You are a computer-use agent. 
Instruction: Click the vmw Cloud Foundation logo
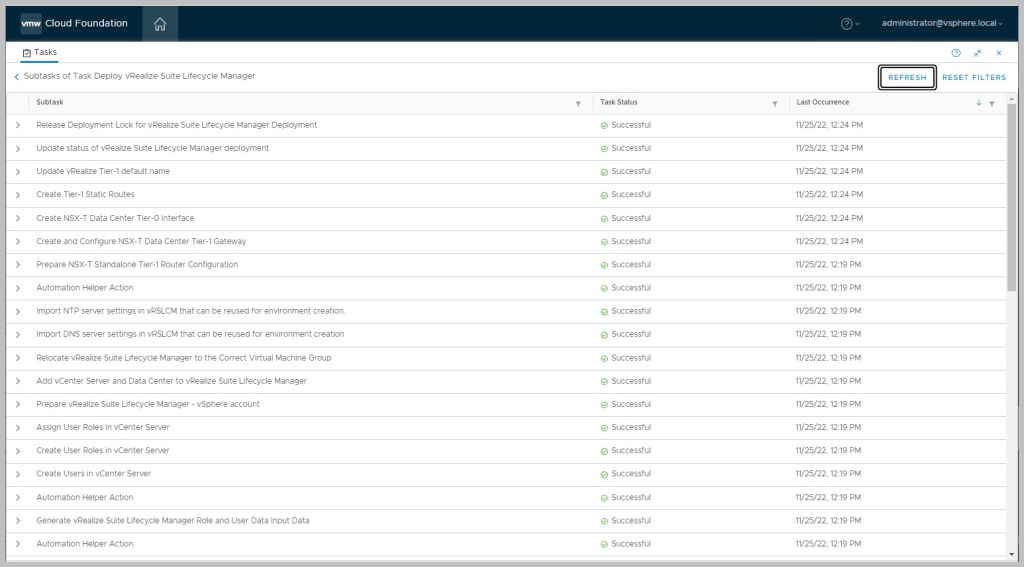[74, 24]
